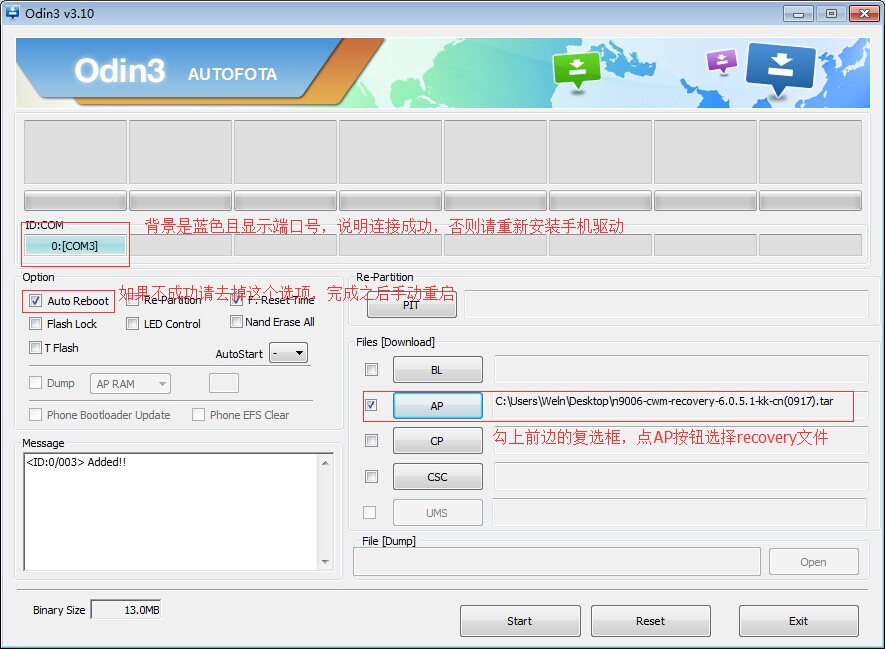
Task: Check Phone Bootloader Update option
Action: 36,415
